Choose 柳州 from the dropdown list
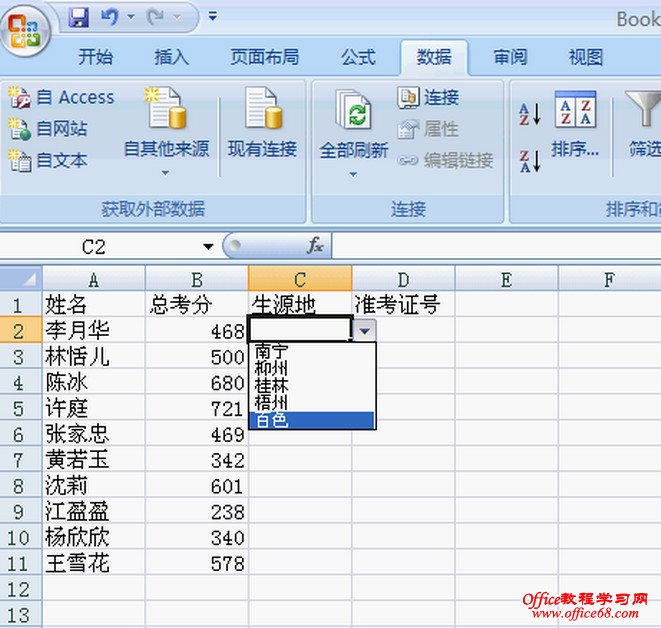661x628 pixels. coord(312,368)
